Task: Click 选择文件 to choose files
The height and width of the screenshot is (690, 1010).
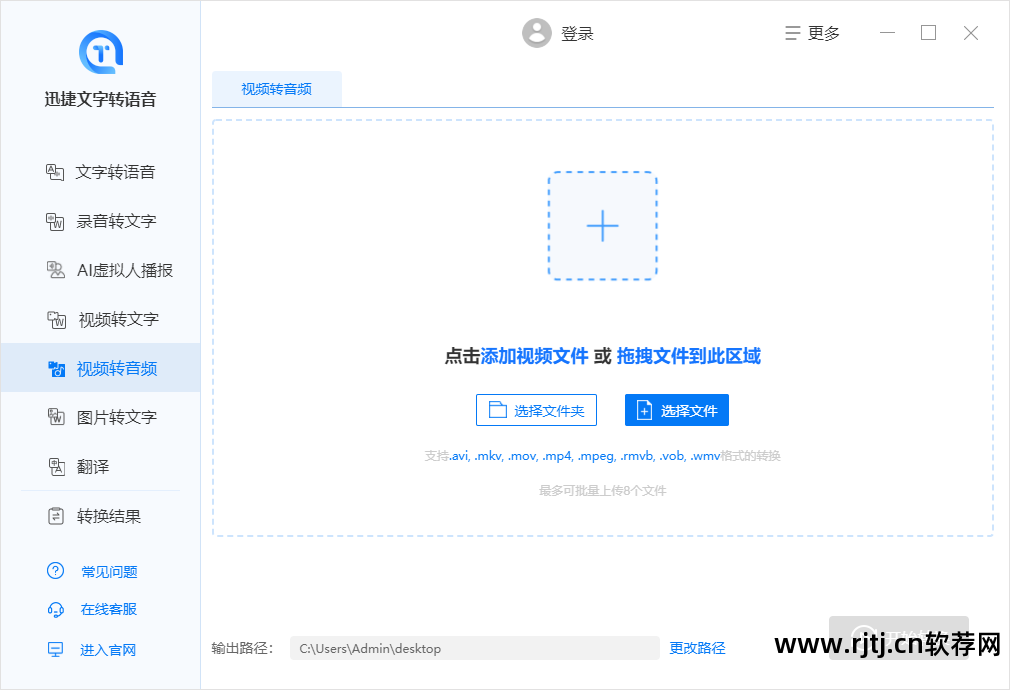Action: 676,409
